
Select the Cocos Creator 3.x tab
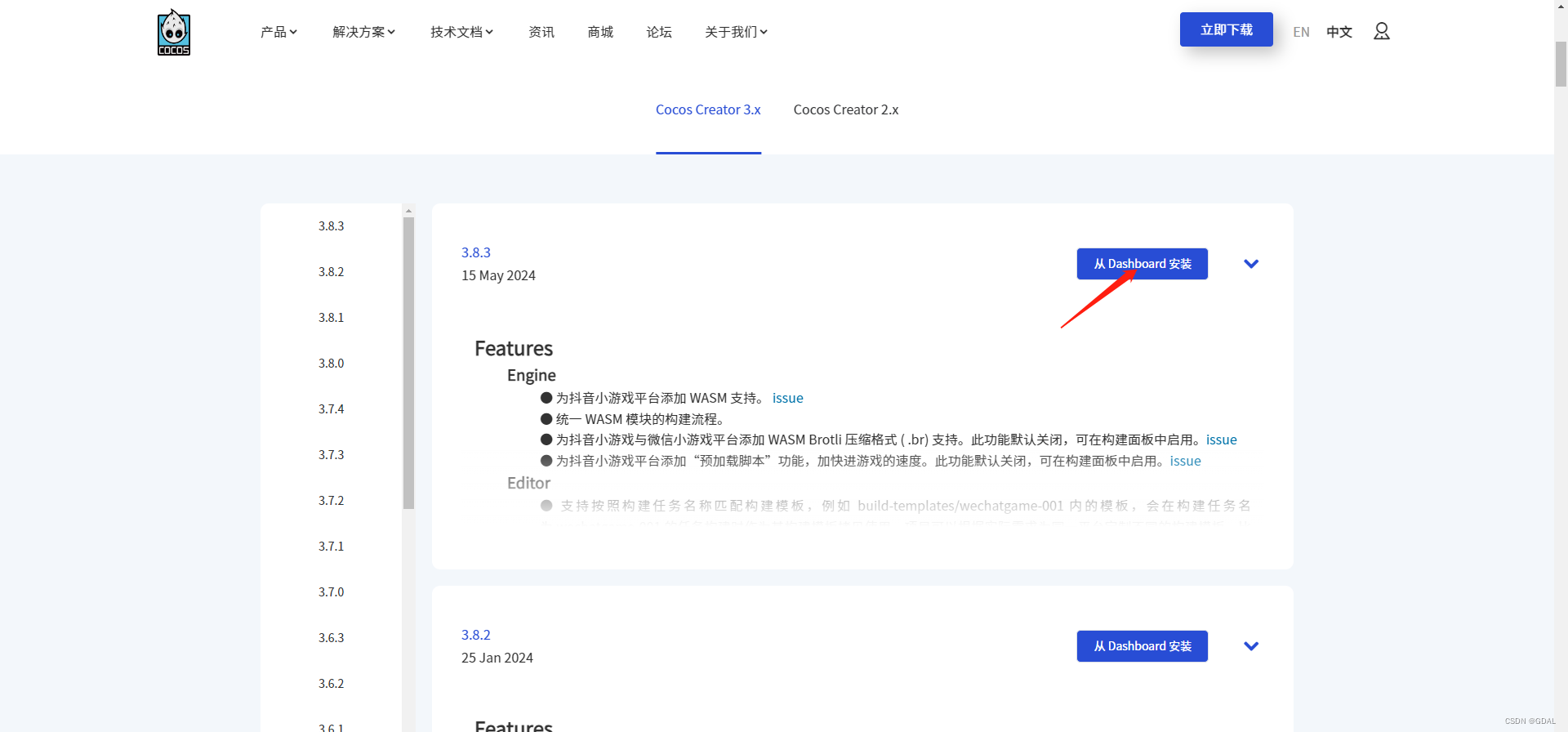(x=708, y=109)
